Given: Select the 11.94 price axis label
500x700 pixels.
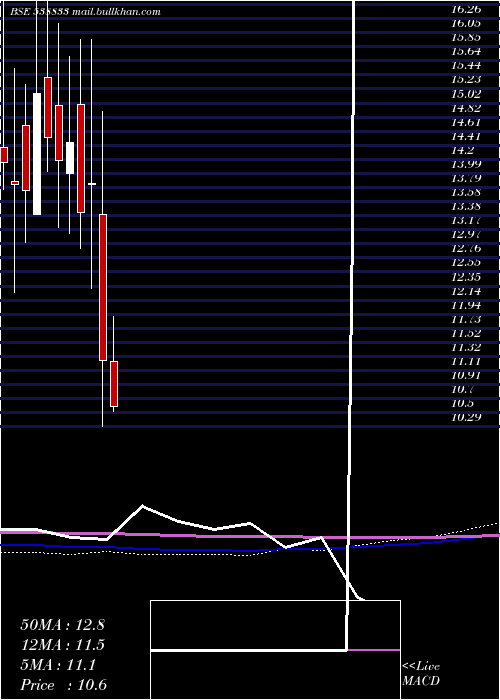Looking at the screenshot, I should pos(466,305).
